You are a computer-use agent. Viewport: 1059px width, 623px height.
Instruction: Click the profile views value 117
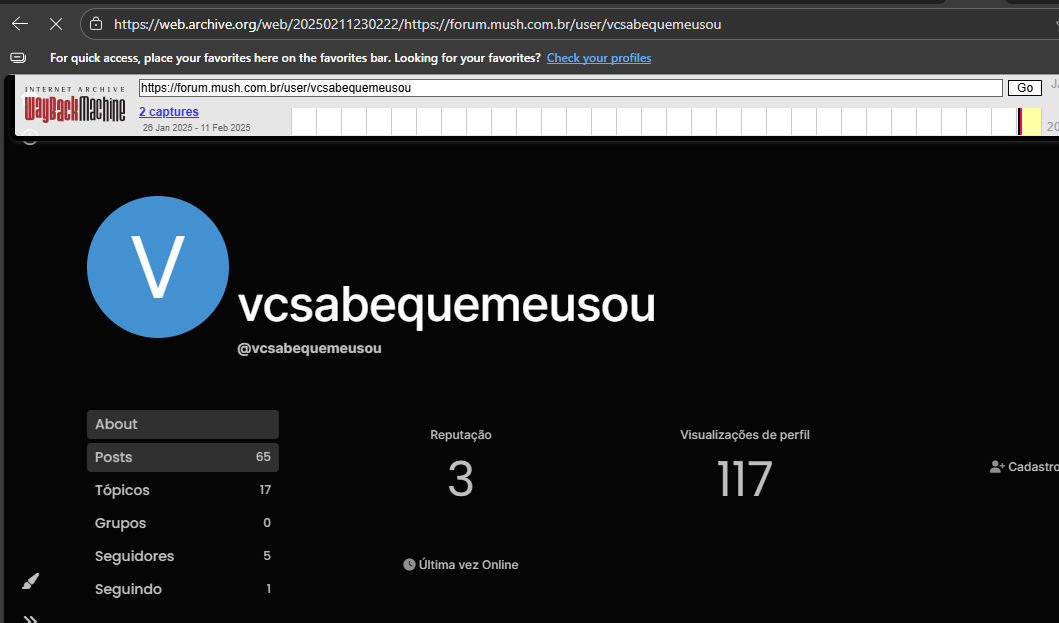click(744, 479)
